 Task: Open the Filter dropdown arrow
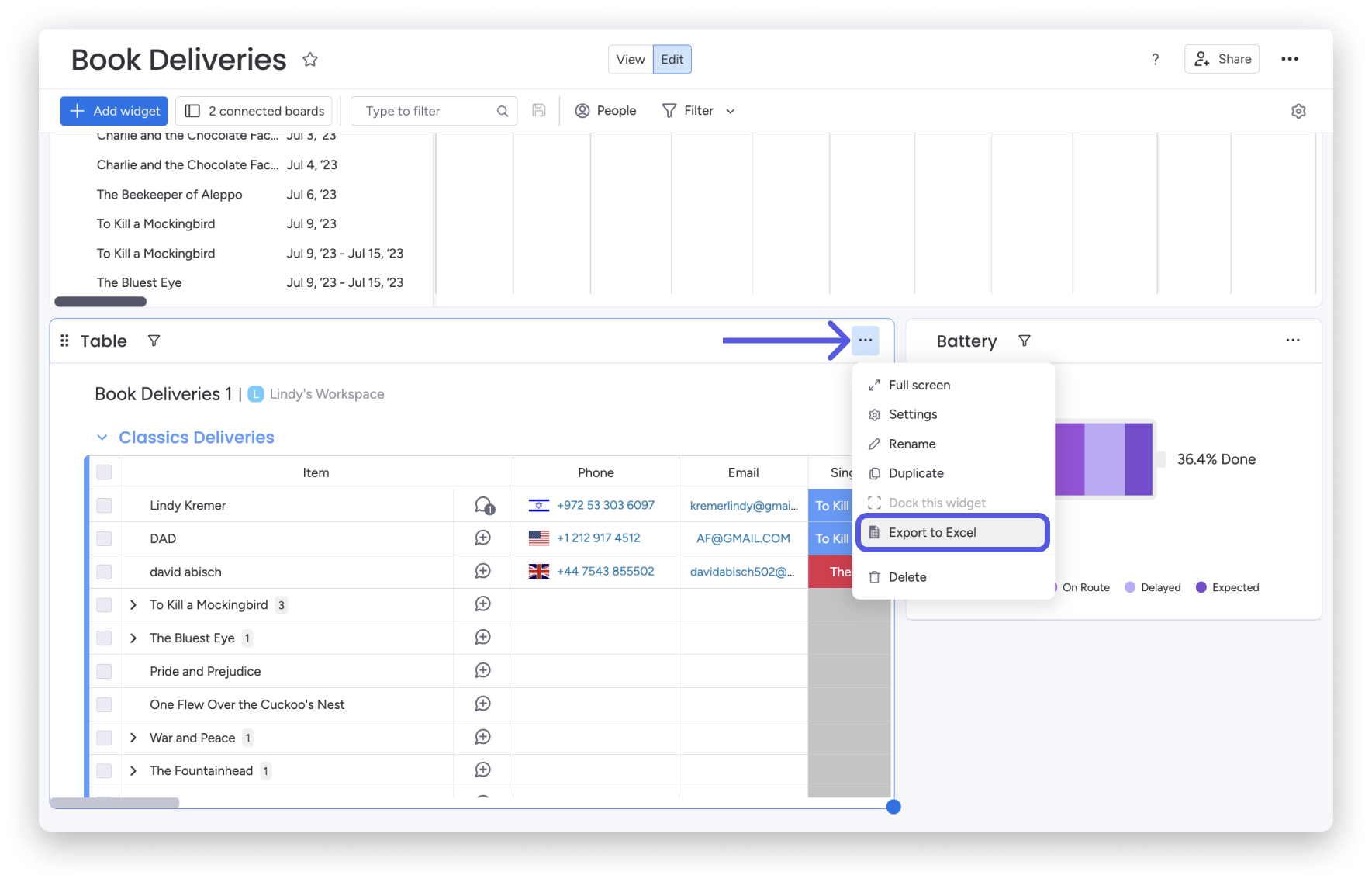tap(731, 112)
